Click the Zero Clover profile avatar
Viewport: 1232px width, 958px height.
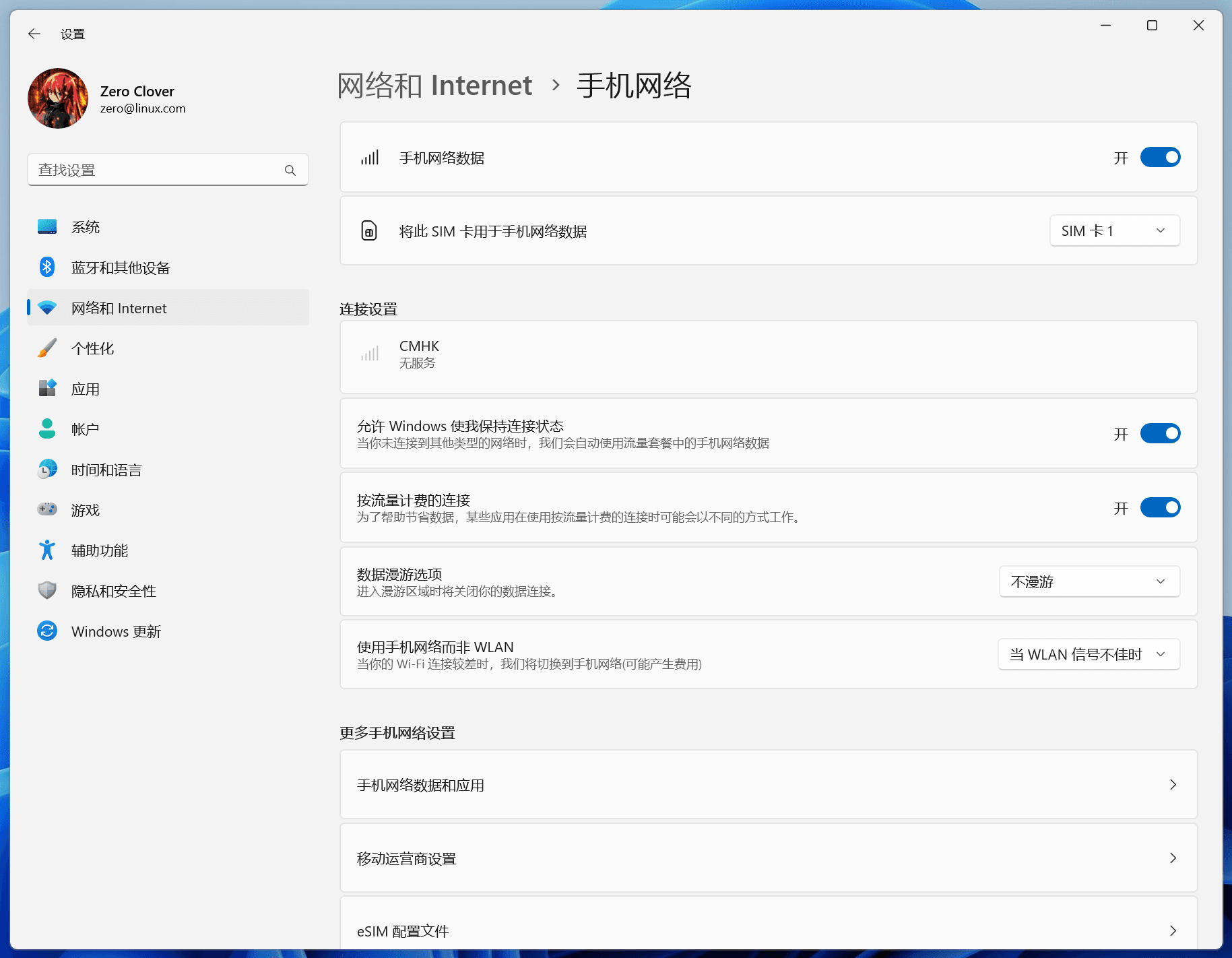[58, 98]
